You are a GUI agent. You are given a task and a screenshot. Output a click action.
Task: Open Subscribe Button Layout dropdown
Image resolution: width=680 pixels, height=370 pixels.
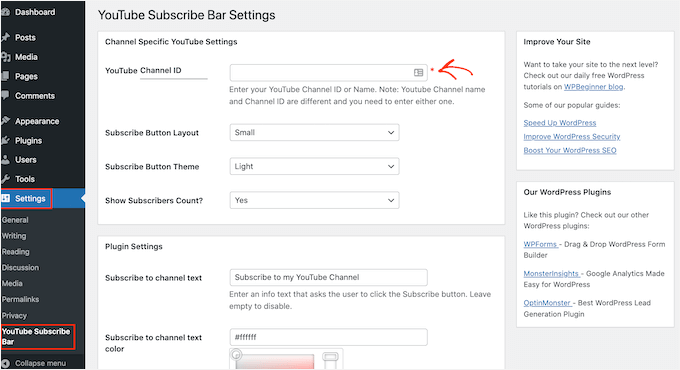(x=314, y=132)
